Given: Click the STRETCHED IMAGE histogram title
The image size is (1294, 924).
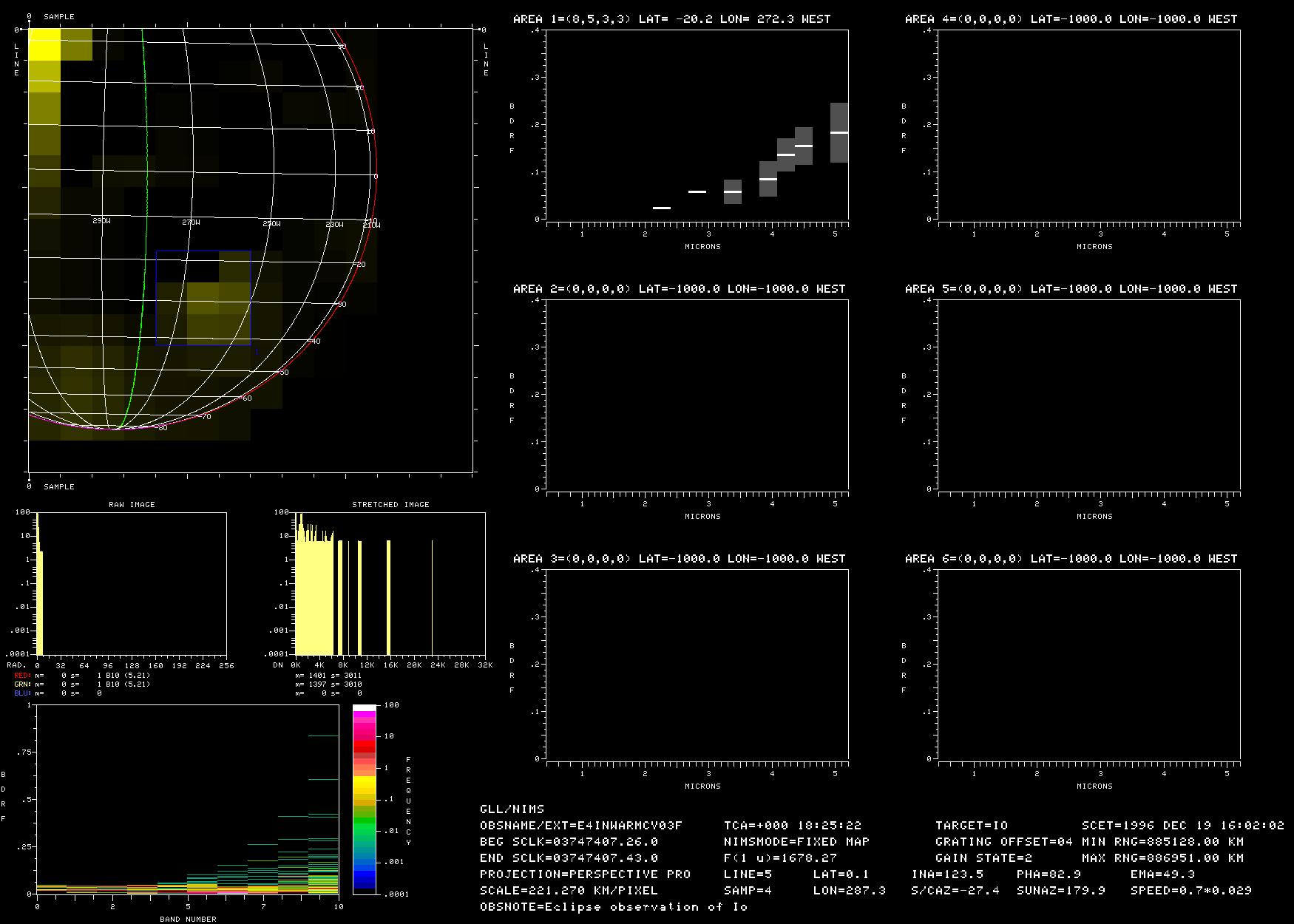Looking at the screenshot, I should click(390, 505).
